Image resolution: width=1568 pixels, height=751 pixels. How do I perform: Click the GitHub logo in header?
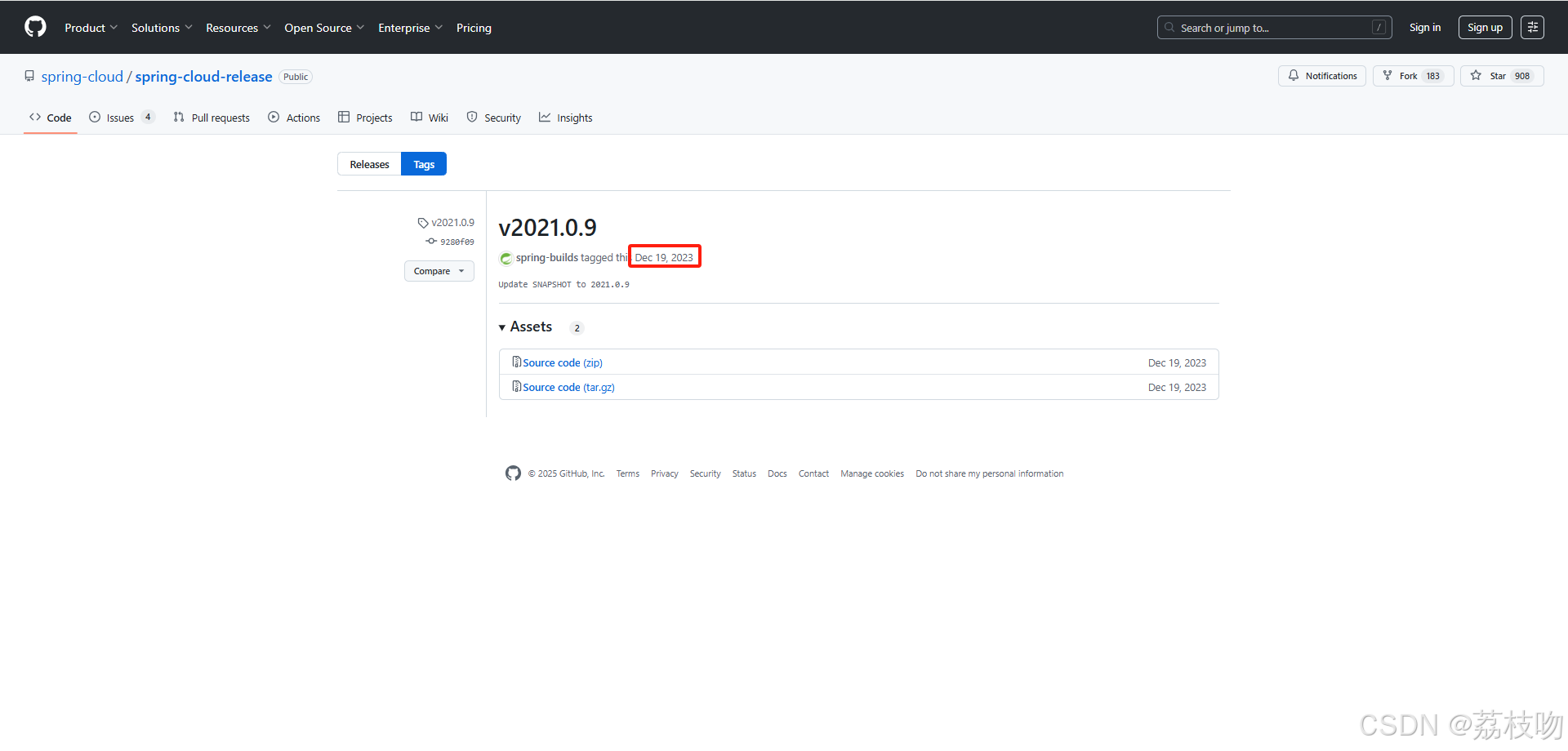[x=35, y=27]
